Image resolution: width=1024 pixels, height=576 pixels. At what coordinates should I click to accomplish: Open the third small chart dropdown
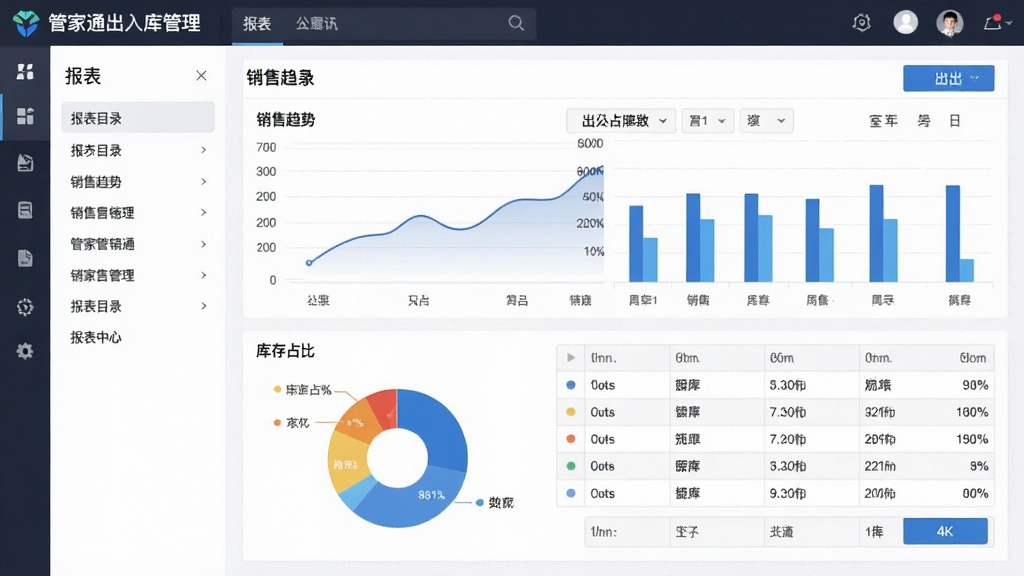[x=766, y=121]
